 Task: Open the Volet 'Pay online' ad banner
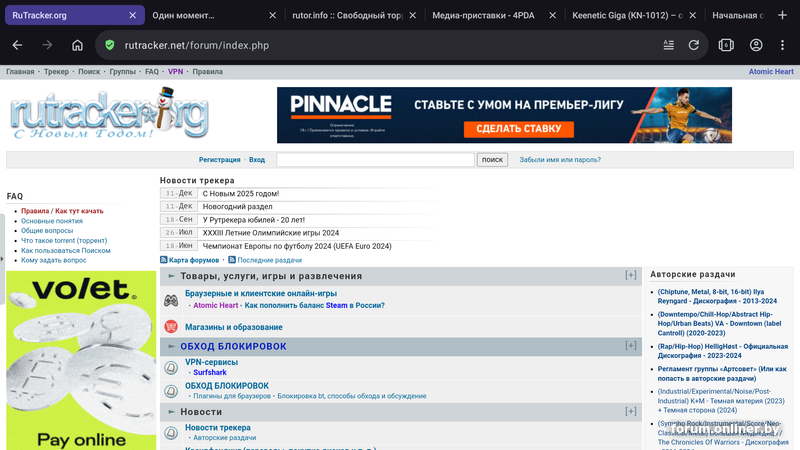coord(81,360)
